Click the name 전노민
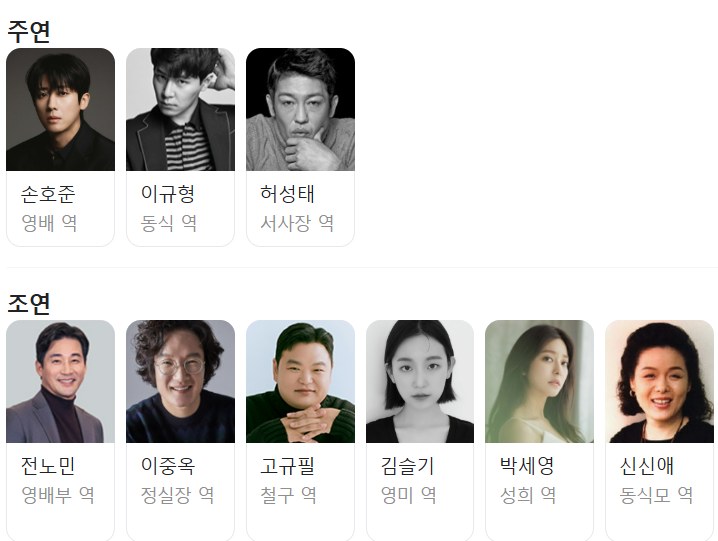This screenshot has height=541, width=718. click(48, 466)
